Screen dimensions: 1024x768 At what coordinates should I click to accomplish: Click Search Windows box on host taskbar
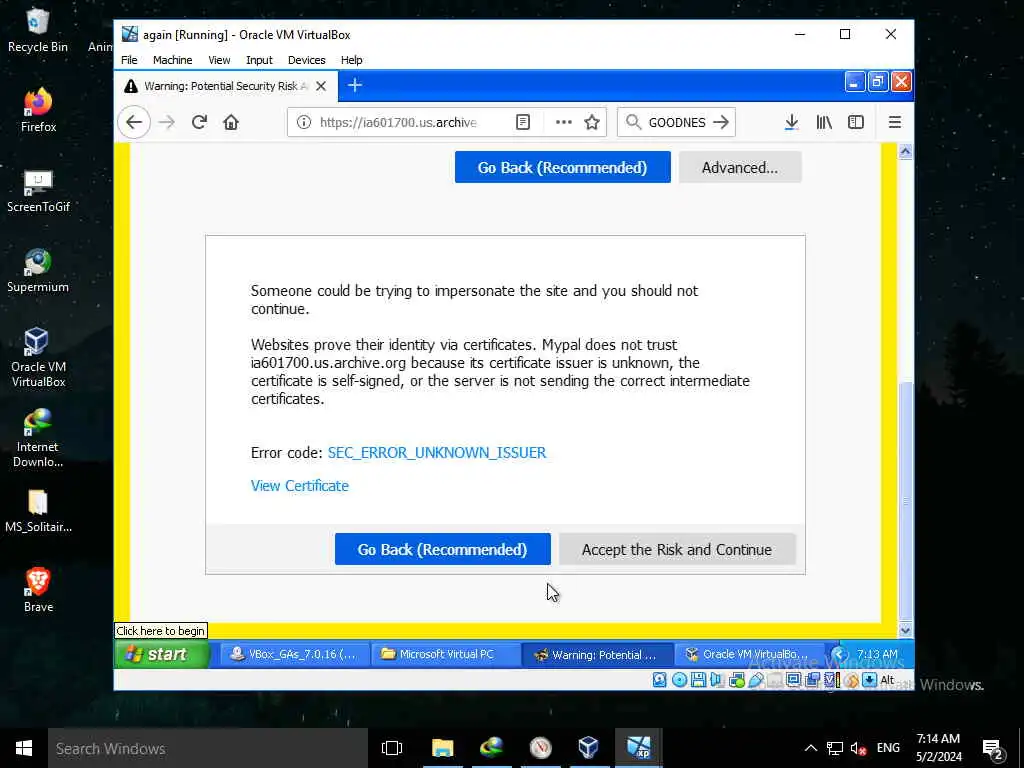coord(208,748)
